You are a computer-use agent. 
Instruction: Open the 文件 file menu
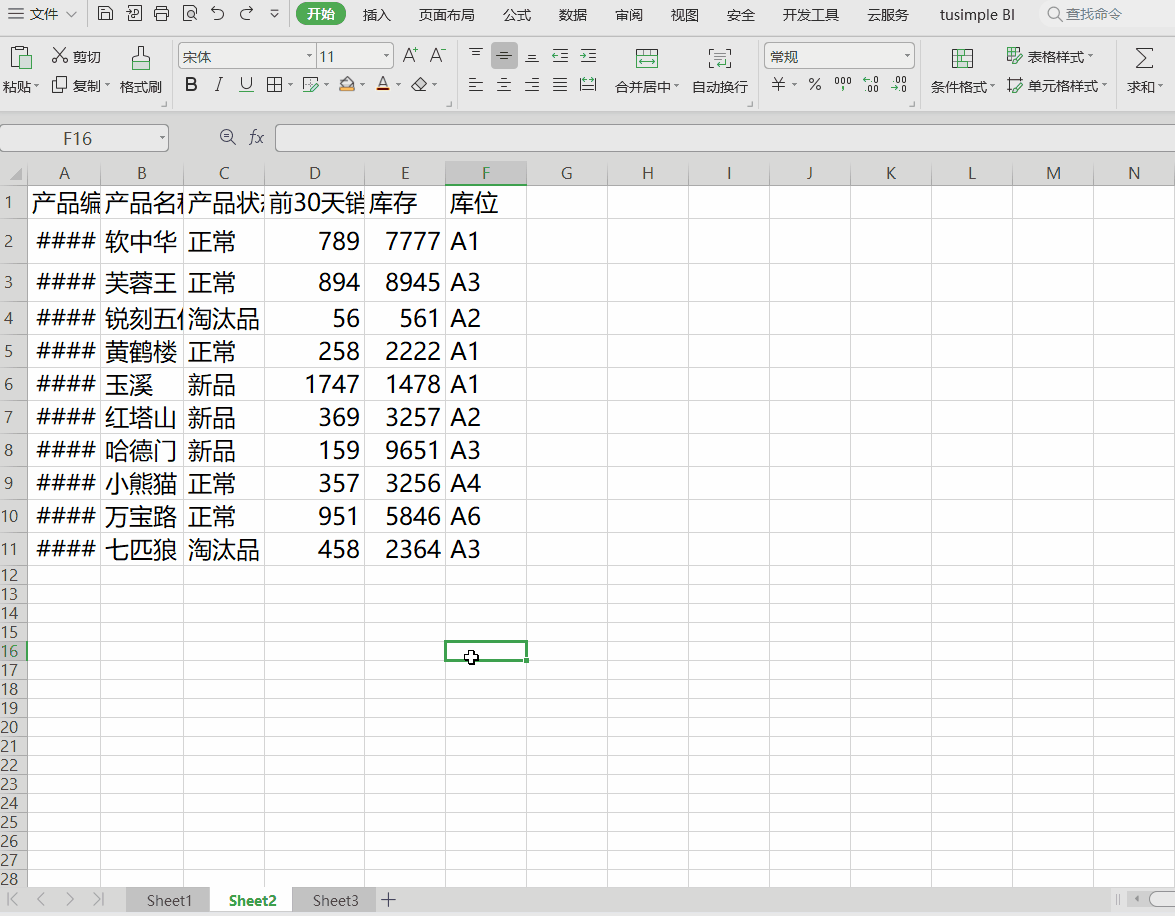pos(42,14)
